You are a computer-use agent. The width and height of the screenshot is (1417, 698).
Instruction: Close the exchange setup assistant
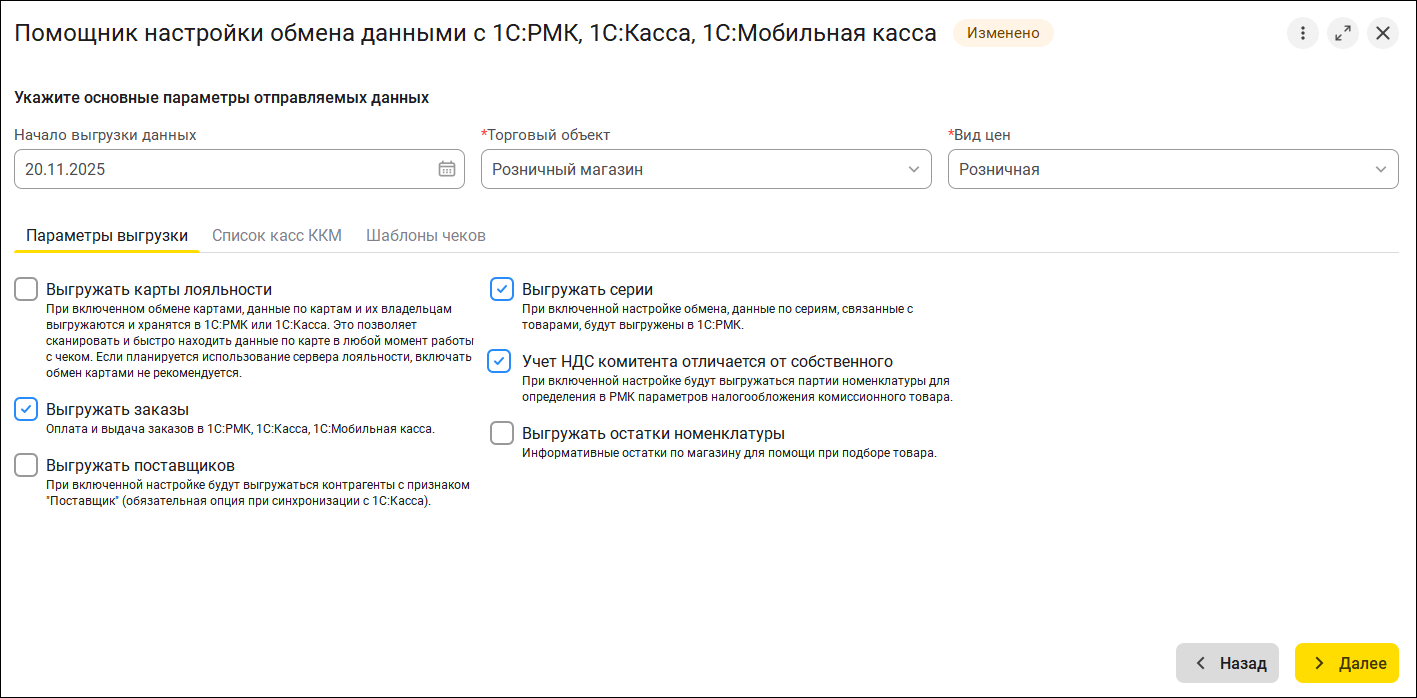click(x=1382, y=33)
